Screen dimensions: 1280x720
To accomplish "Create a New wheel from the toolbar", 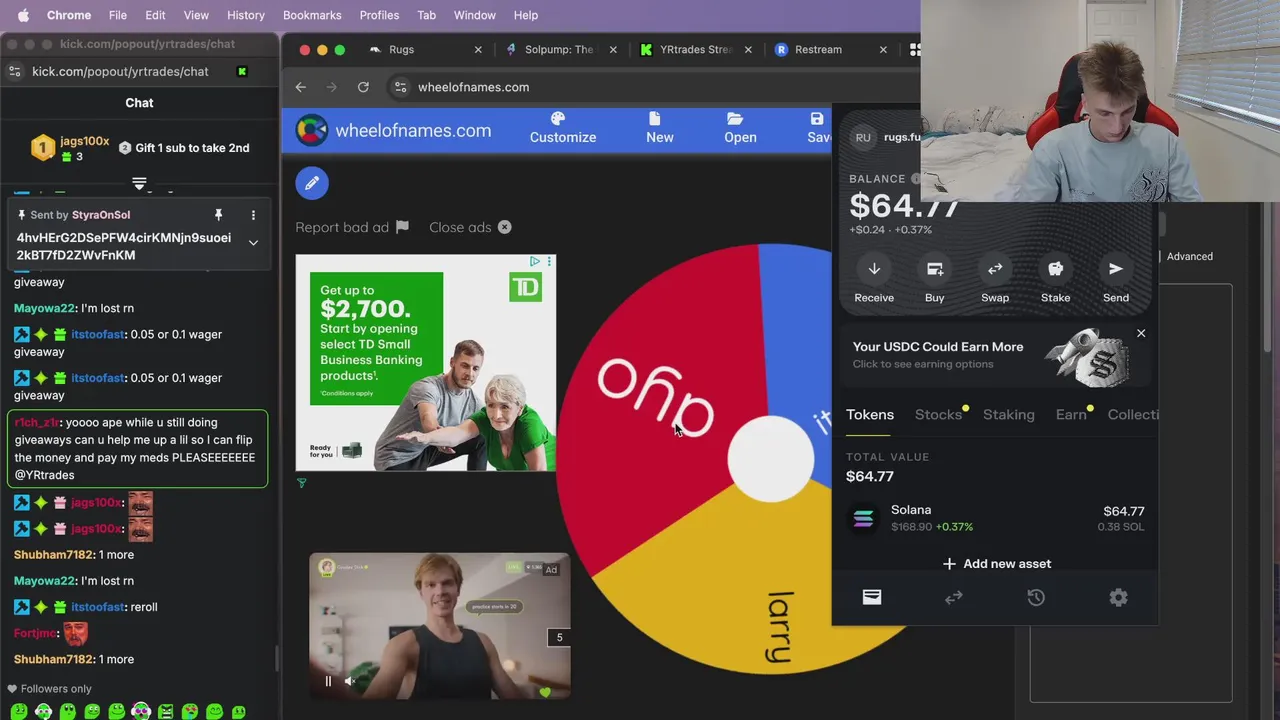I will pos(660,128).
